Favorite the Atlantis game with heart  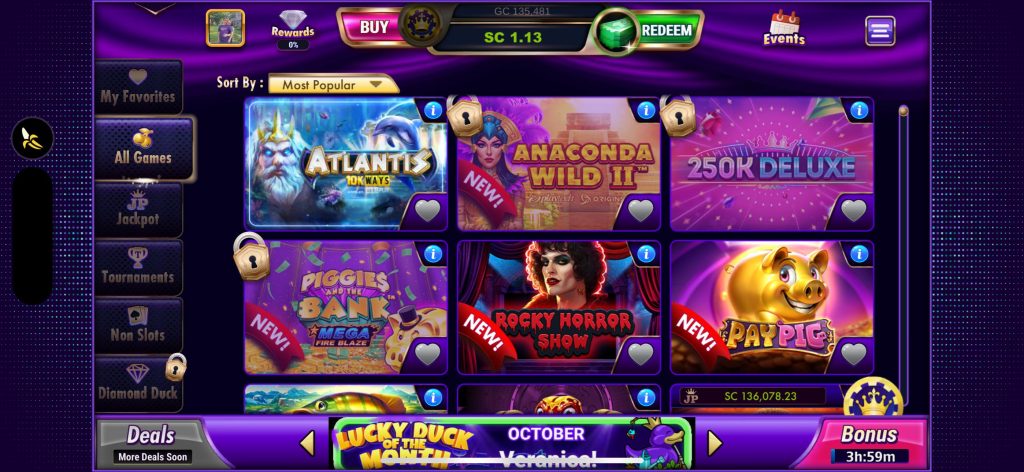pyautogui.click(x=428, y=211)
